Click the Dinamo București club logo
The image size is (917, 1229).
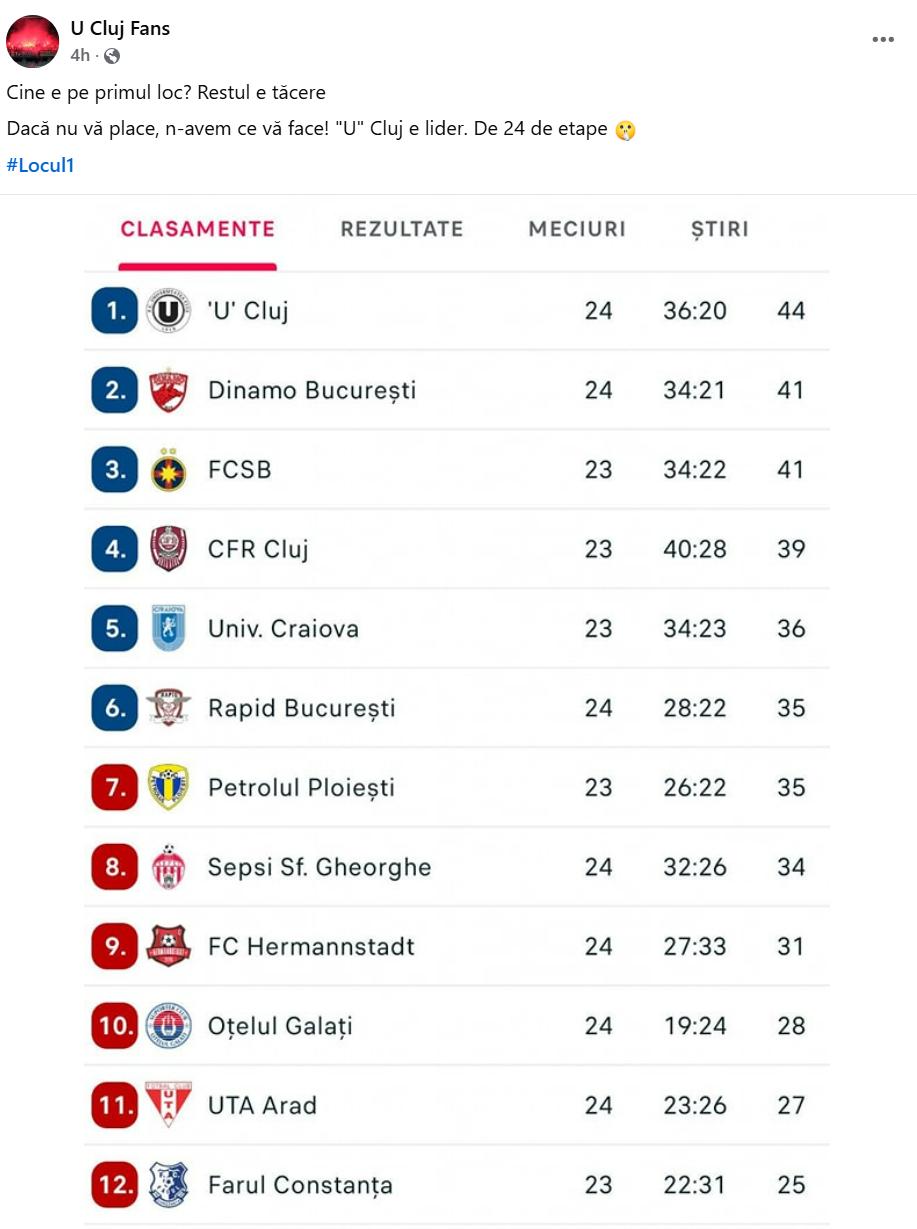(x=168, y=390)
